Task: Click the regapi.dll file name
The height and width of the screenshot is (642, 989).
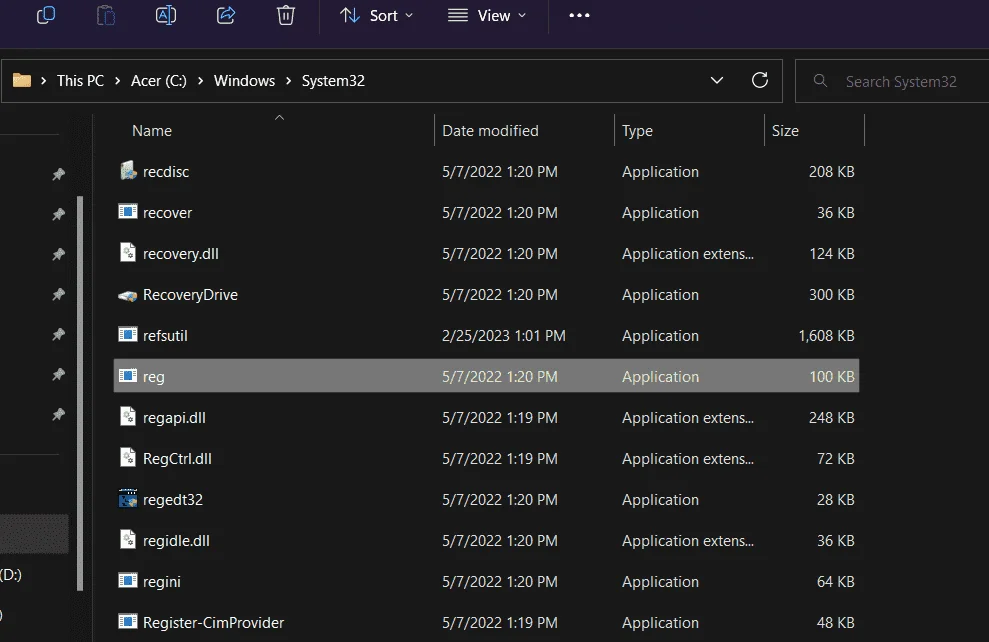Action: point(174,417)
